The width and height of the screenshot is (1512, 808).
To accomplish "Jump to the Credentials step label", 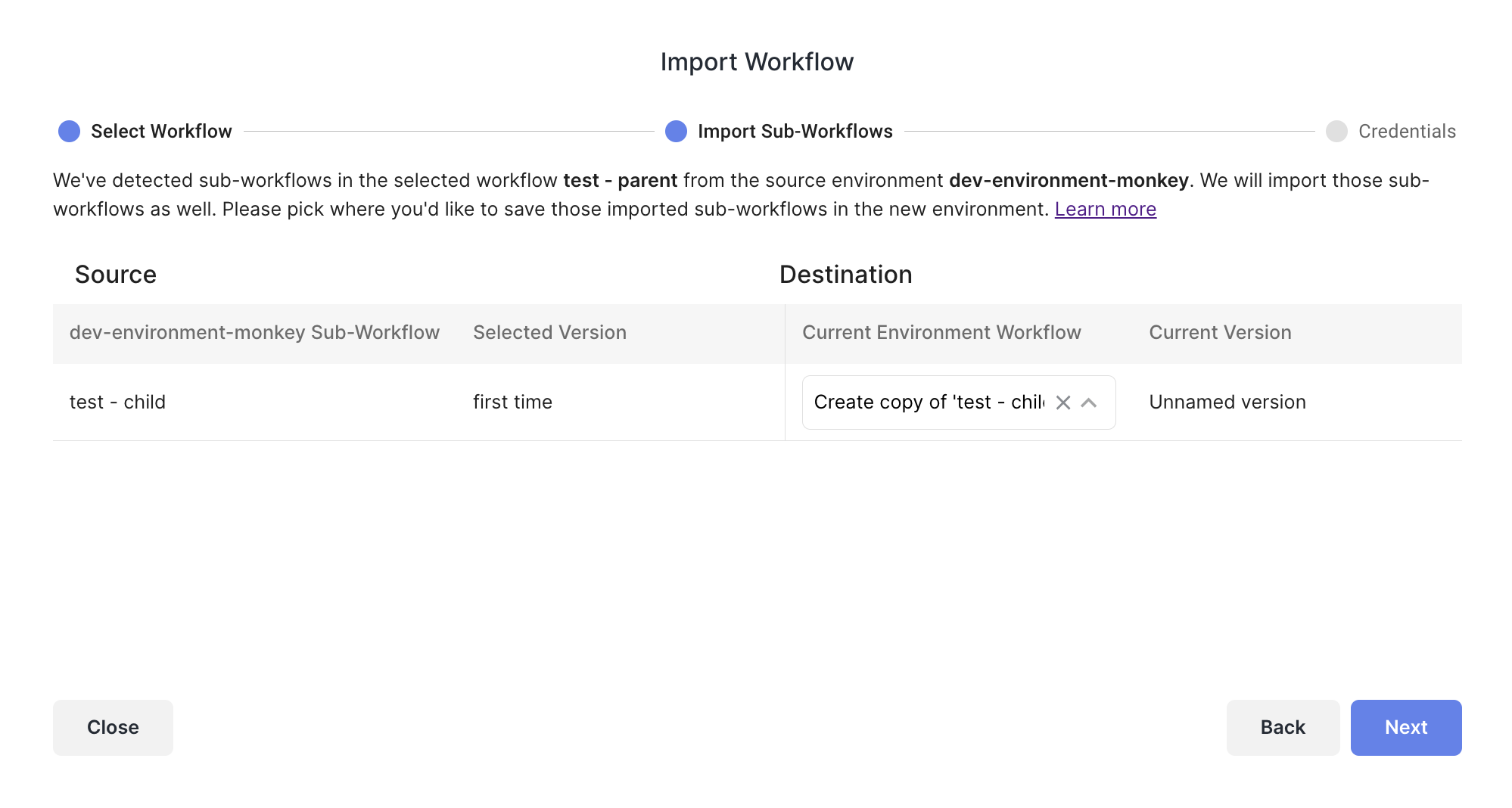I will 1407,131.
